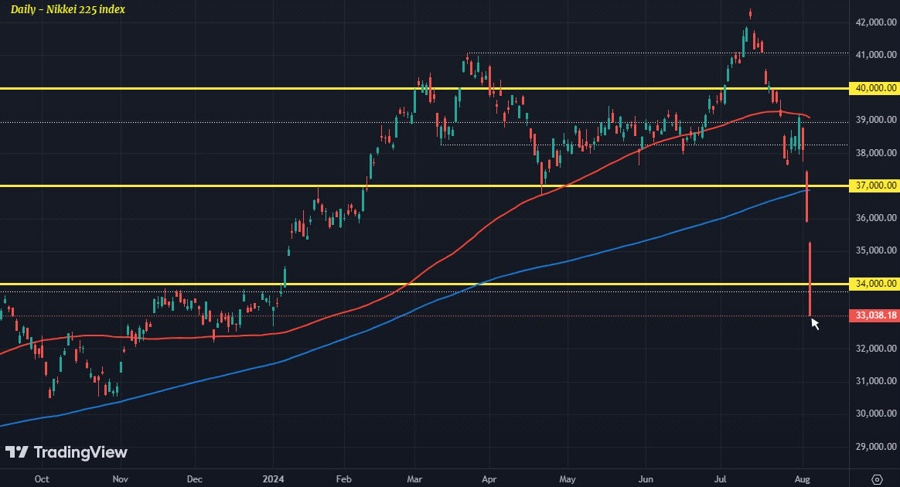Viewport: 900px width, 487px height.
Task: Click the 35,000.00 price axis label
Action: tap(876, 250)
